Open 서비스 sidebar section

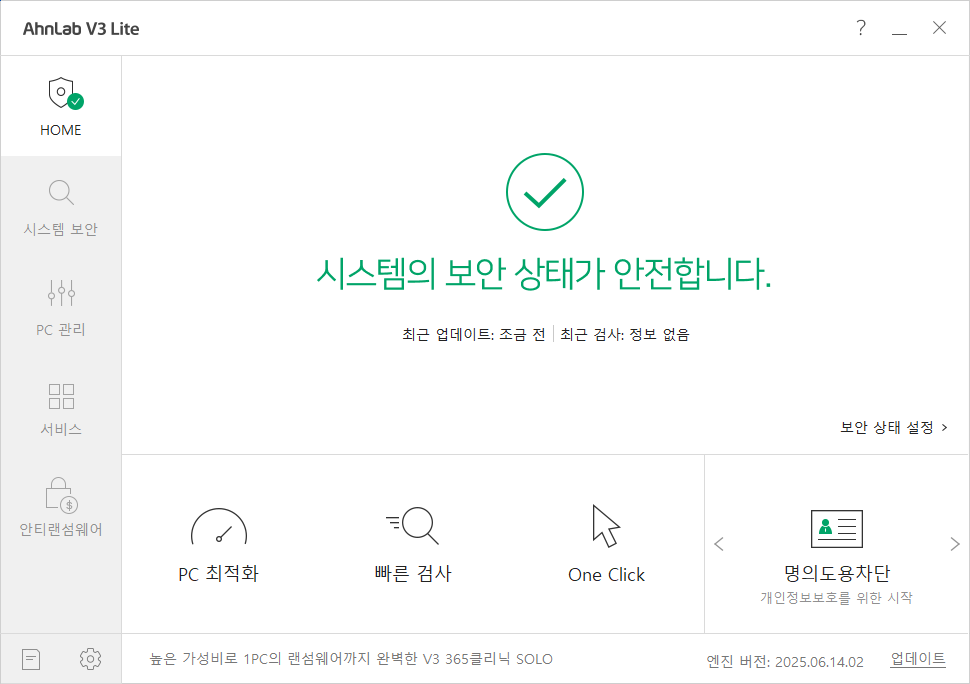(x=61, y=408)
